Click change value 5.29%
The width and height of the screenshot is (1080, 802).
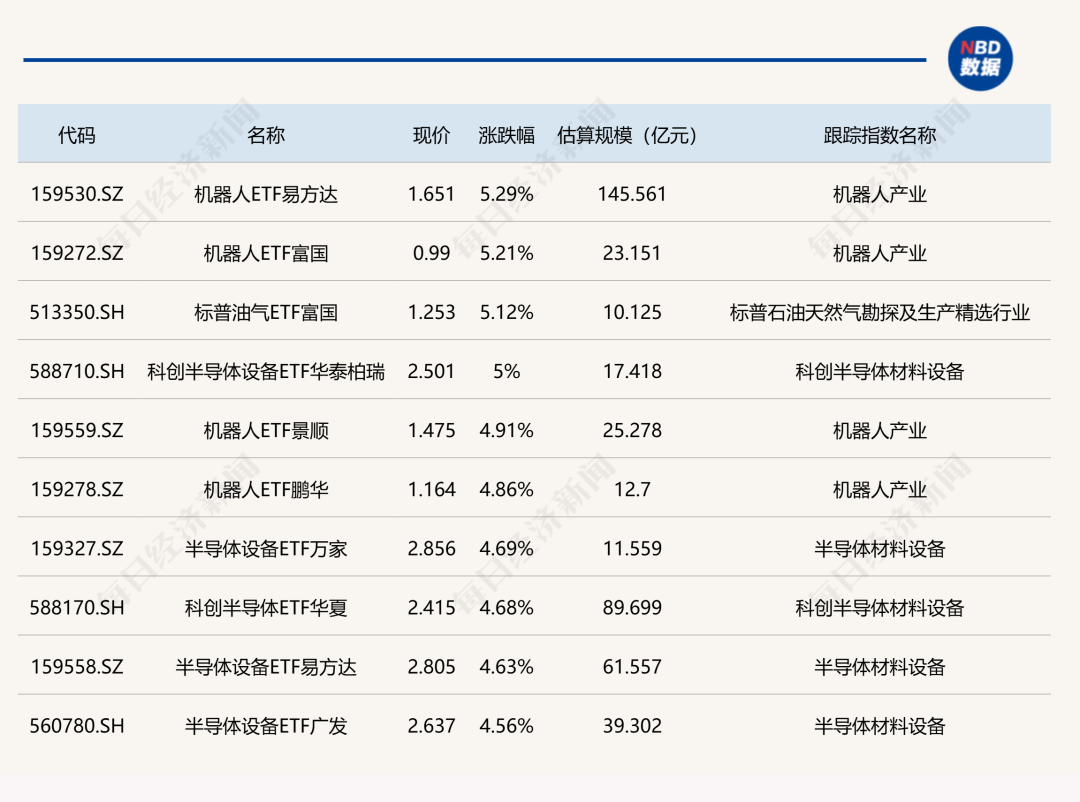(x=506, y=194)
